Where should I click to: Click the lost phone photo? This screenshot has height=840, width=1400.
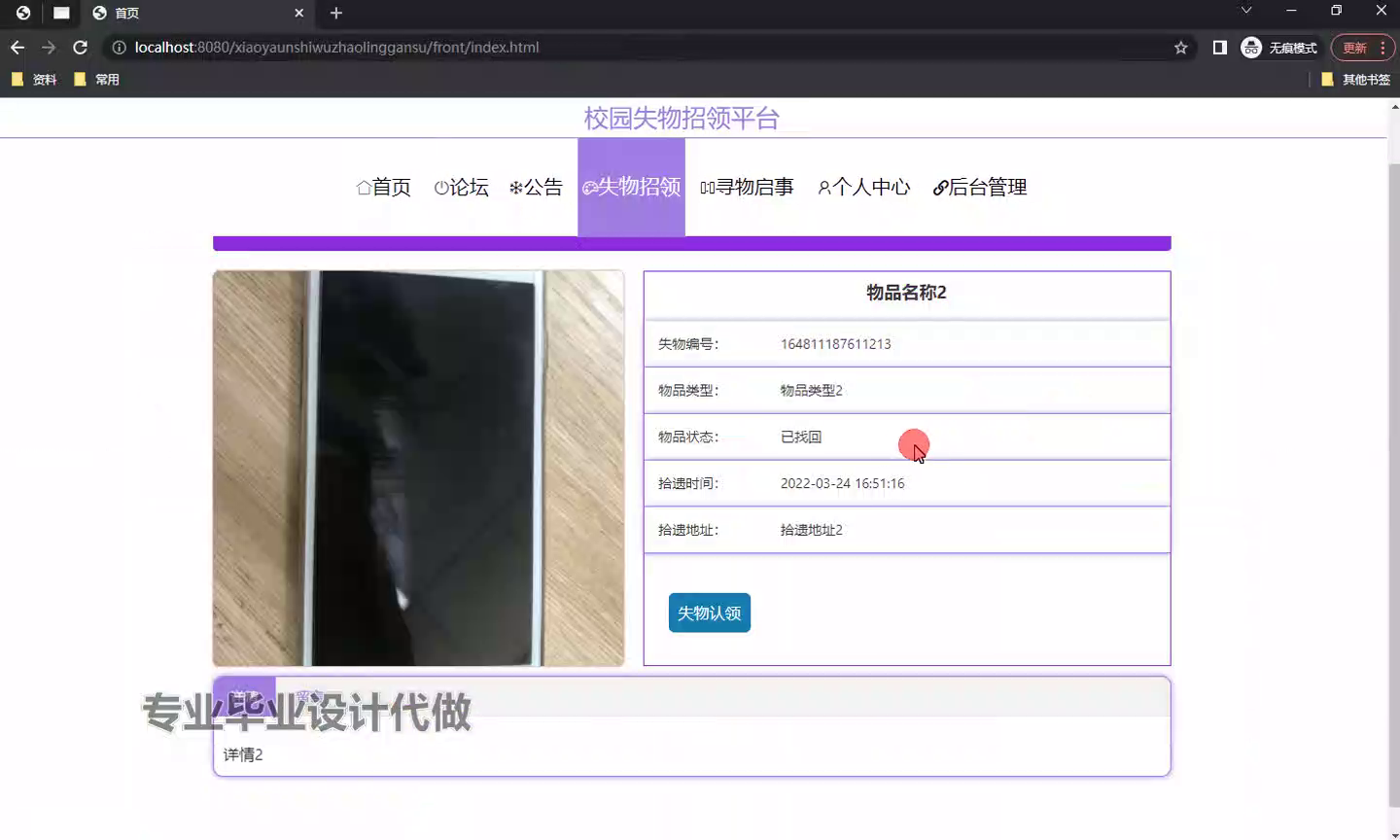418,469
